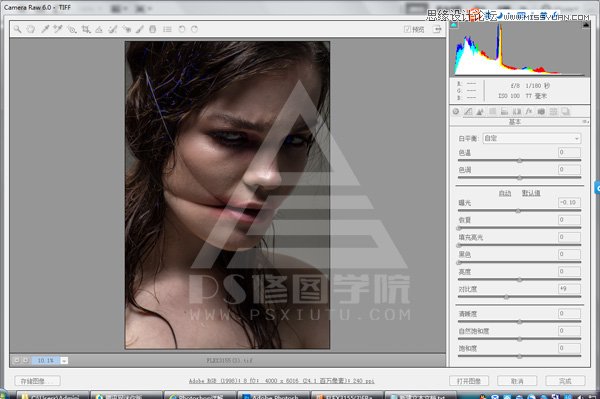This screenshot has height=399, width=600.
Task: Select the Color Sampler tool
Action: (x=58, y=29)
